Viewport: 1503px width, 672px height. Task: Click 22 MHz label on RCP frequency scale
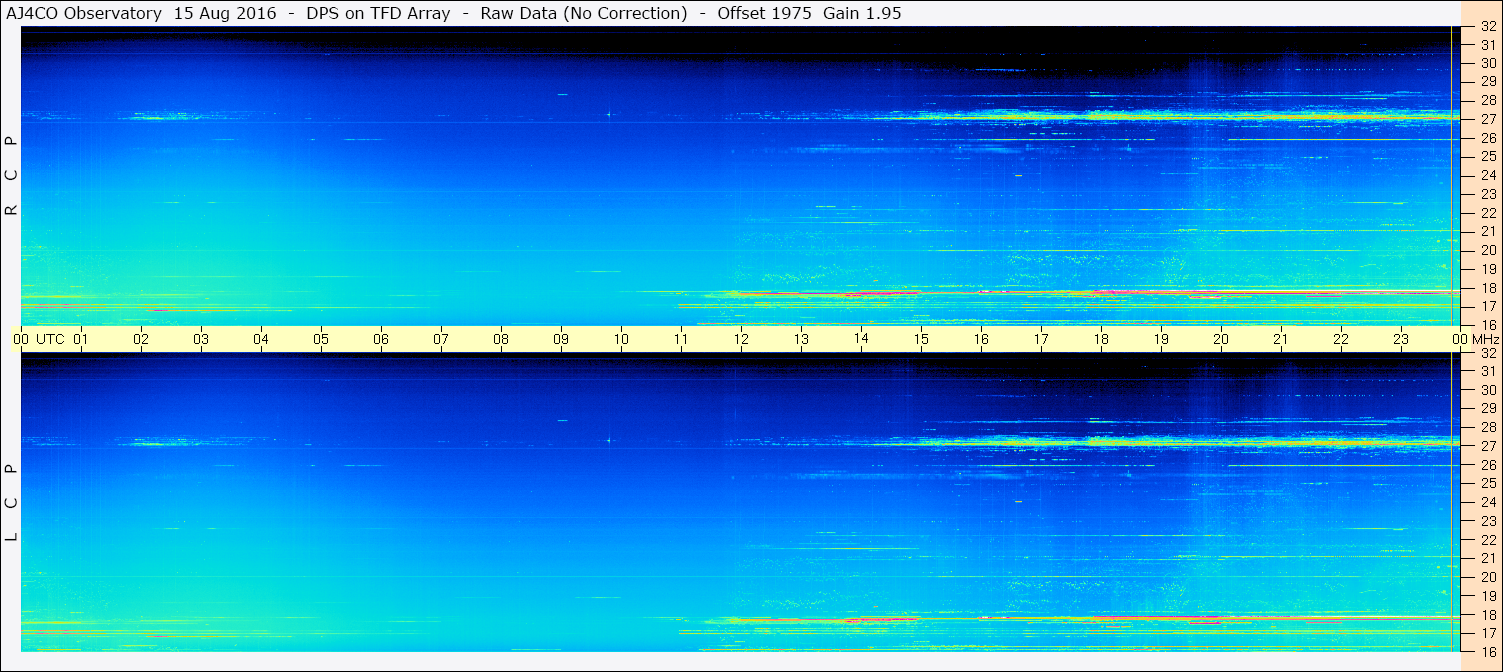pos(1488,213)
